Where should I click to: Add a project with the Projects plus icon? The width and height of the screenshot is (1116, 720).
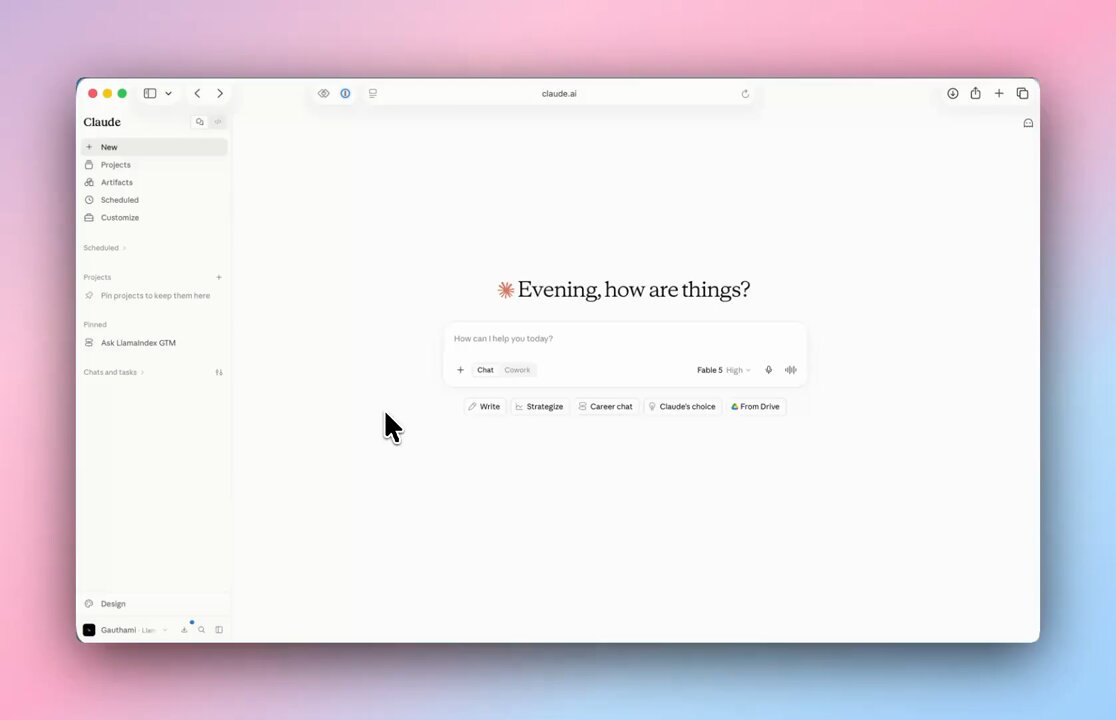click(219, 277)
